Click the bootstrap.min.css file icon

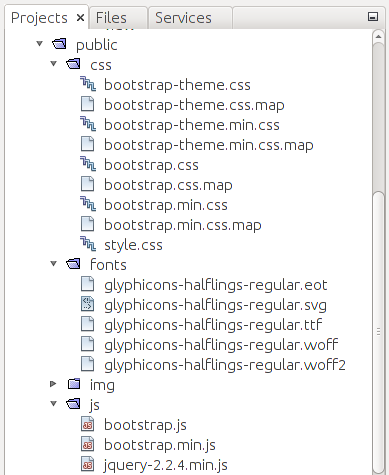[x=88, y=204]
